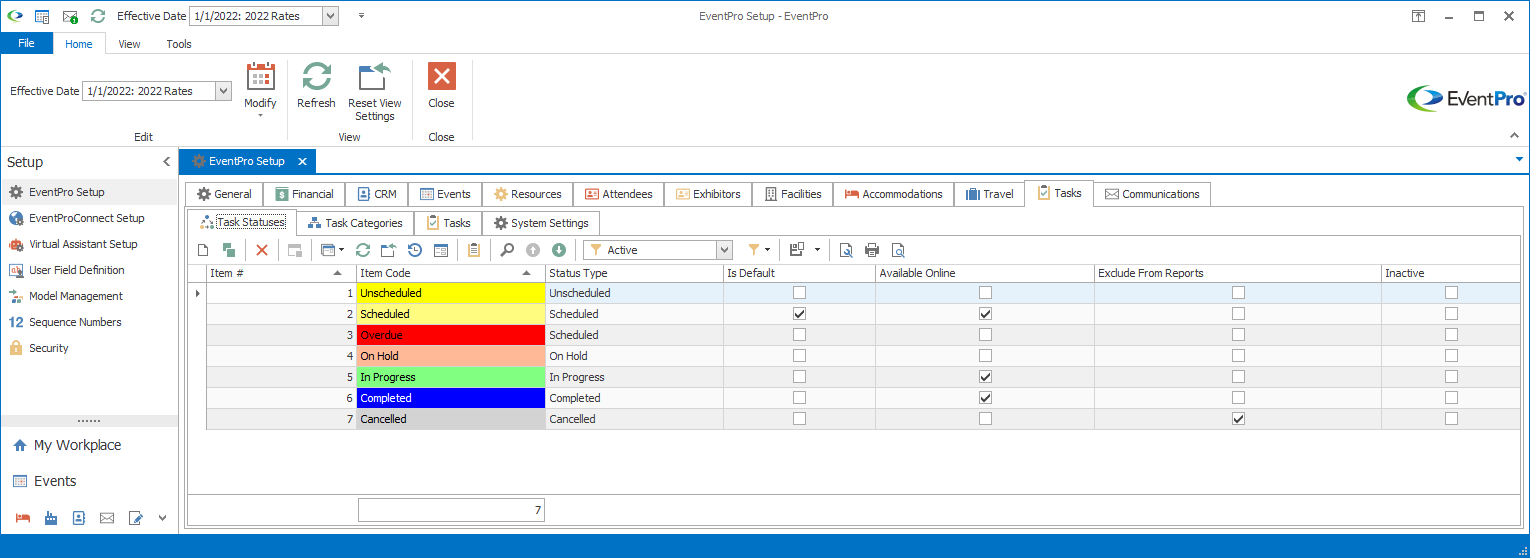Image resolution: width=1530 pixels, height=558 pixels.
Task: Click the refresh icon in title bar
Action: (x=98, y=16)
